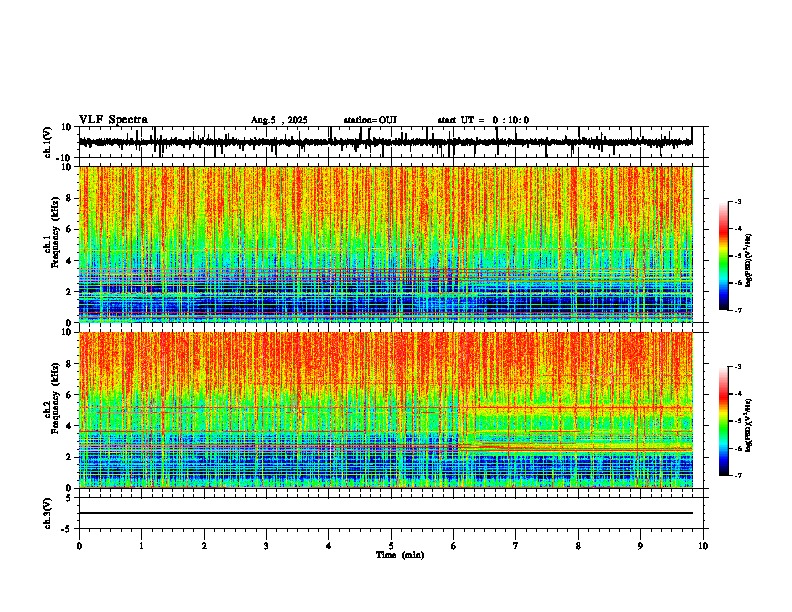
Task: Click the ch.1 spectrogram plot
Action: tap(385, 244)
